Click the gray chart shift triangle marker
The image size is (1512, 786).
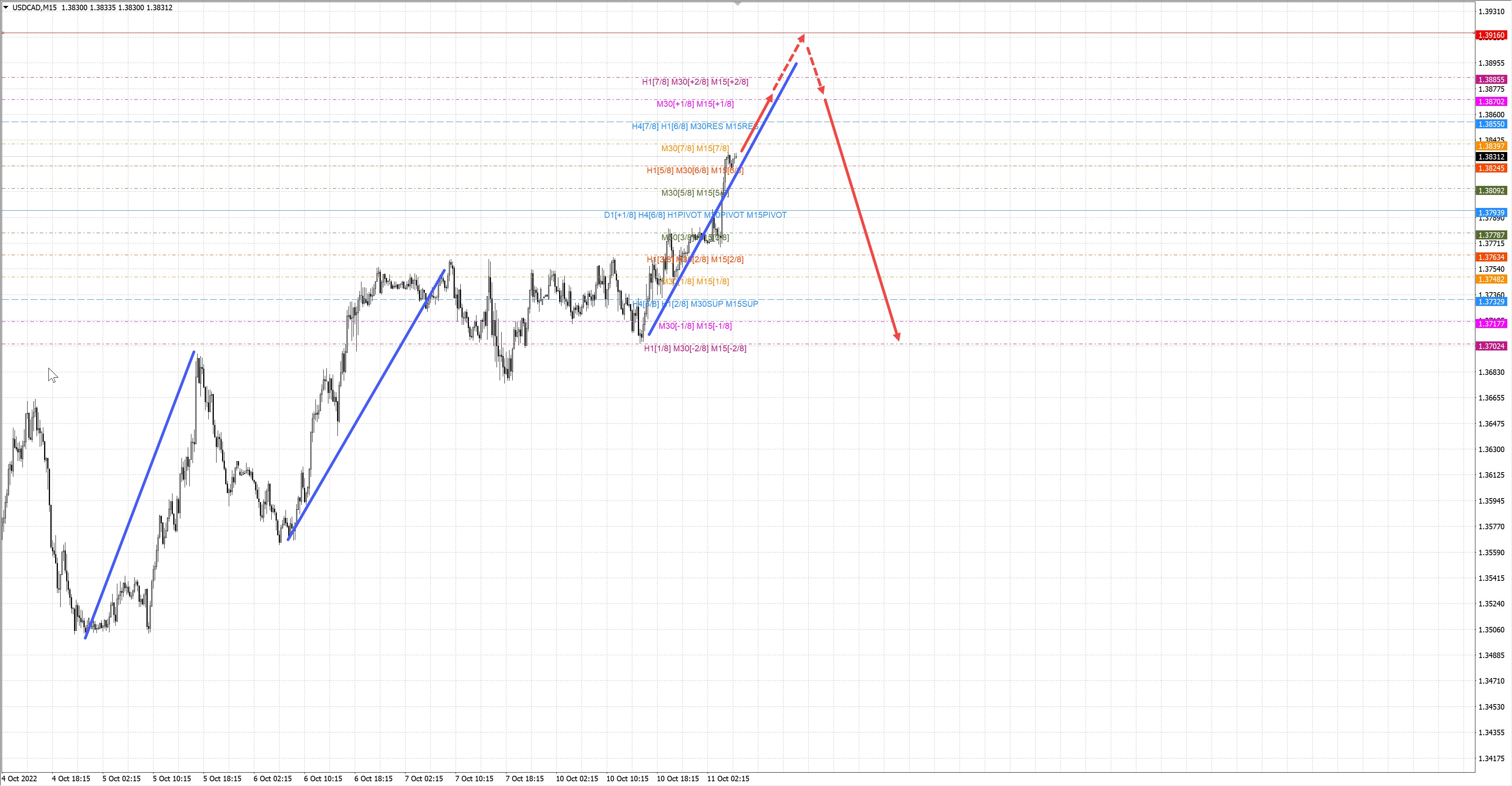tap(738, 4)
